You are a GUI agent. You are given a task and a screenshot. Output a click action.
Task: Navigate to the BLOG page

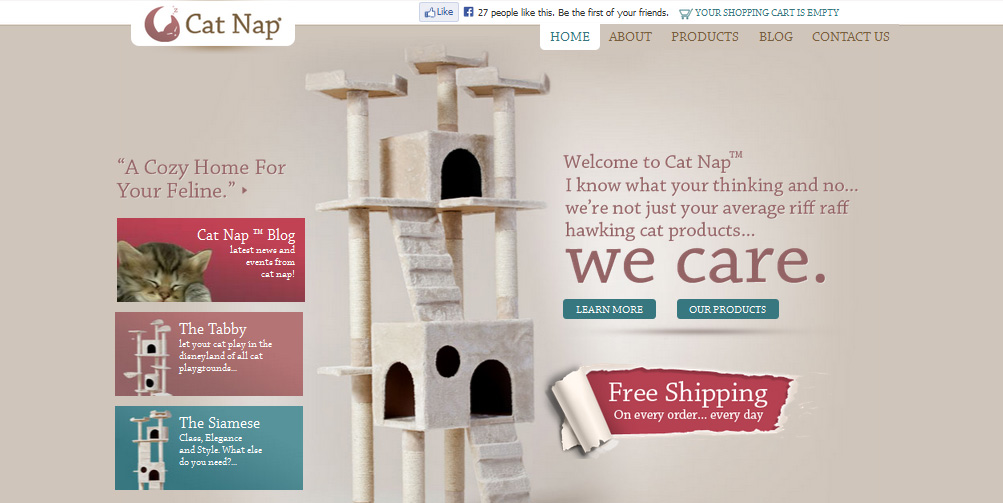(776, 37)
